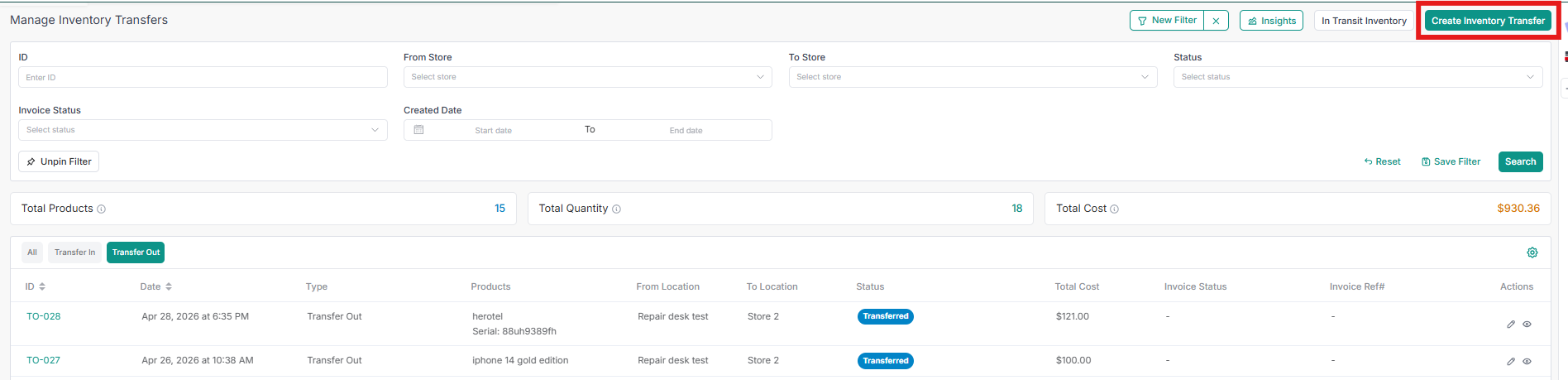The image size is (1568, 380).
Task: Click the Total Products info icon
Action: click(102, 209)
